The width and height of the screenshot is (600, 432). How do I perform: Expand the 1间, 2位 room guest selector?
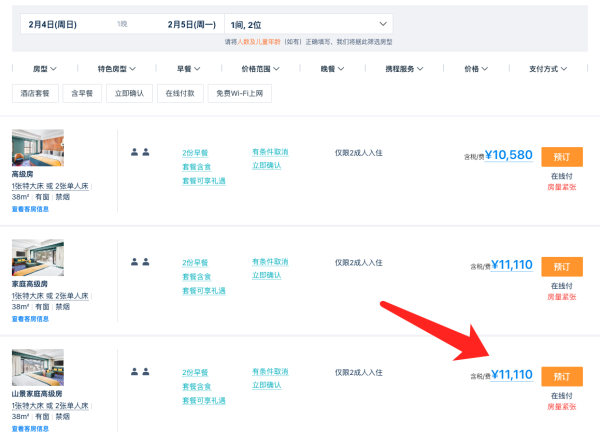coord(309,24)
